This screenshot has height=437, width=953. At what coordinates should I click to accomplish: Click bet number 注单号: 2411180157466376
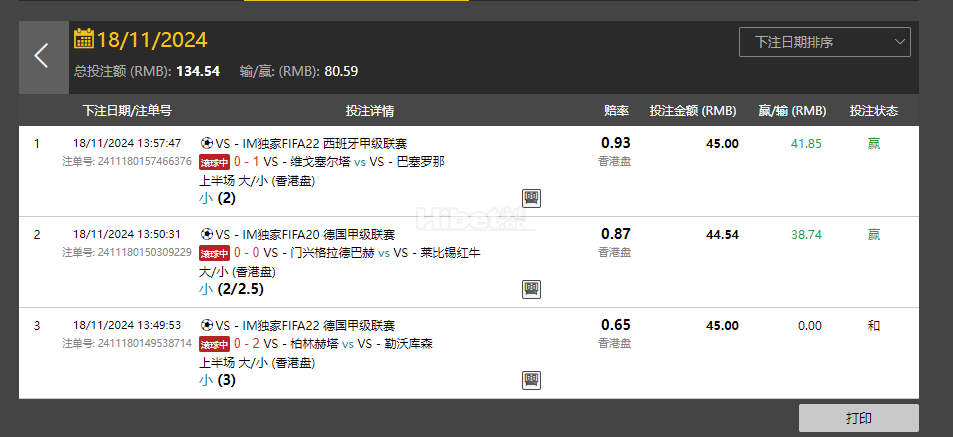point(127,162)
